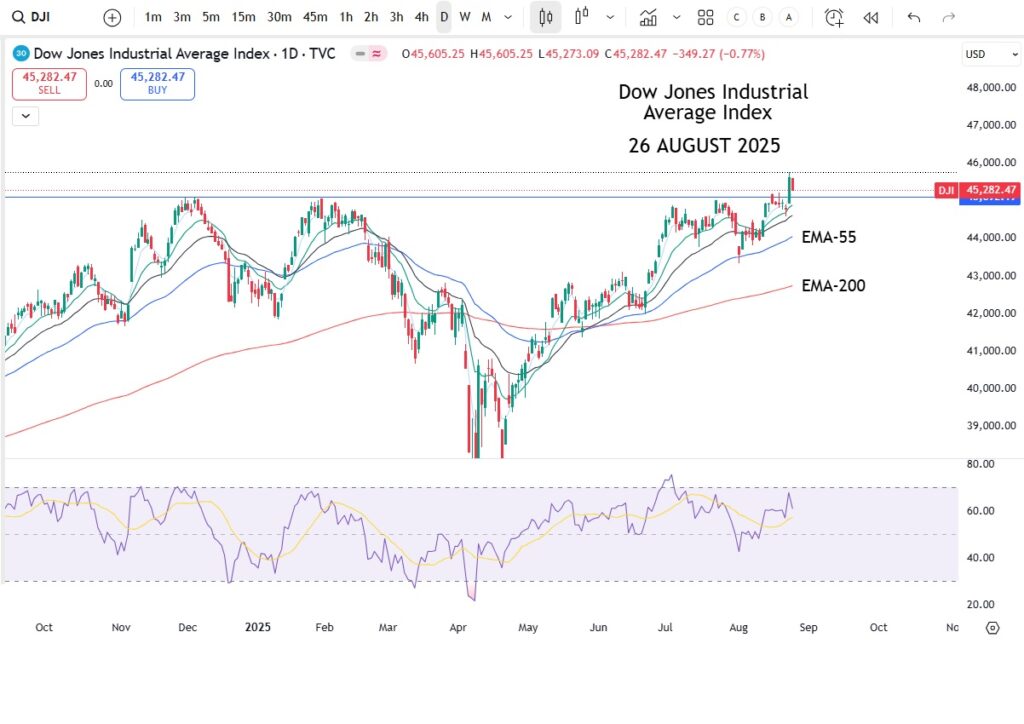
Task: Toggle the pink approximation icon beside it
Action: click(377, 54)
